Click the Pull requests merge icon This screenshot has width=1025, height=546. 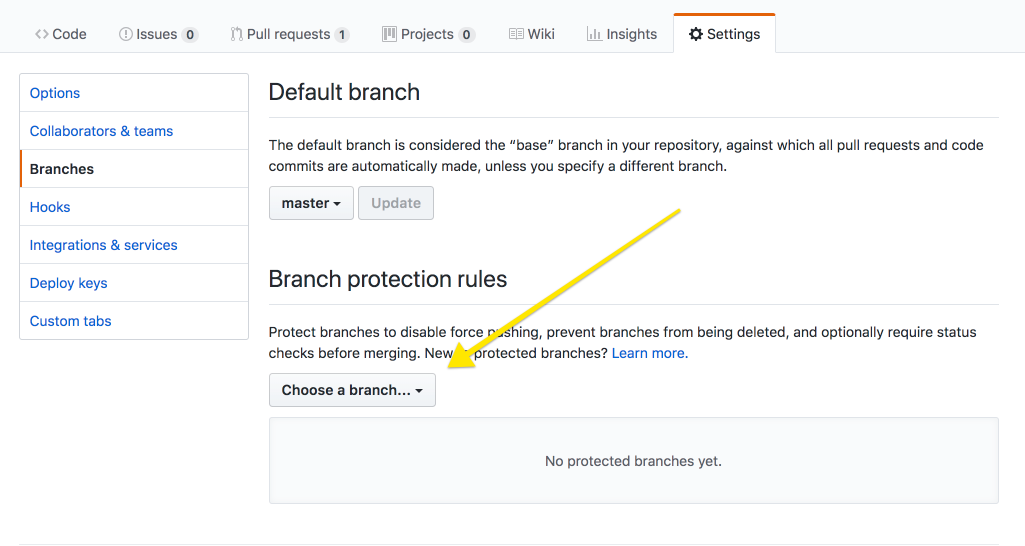(237, 34)
